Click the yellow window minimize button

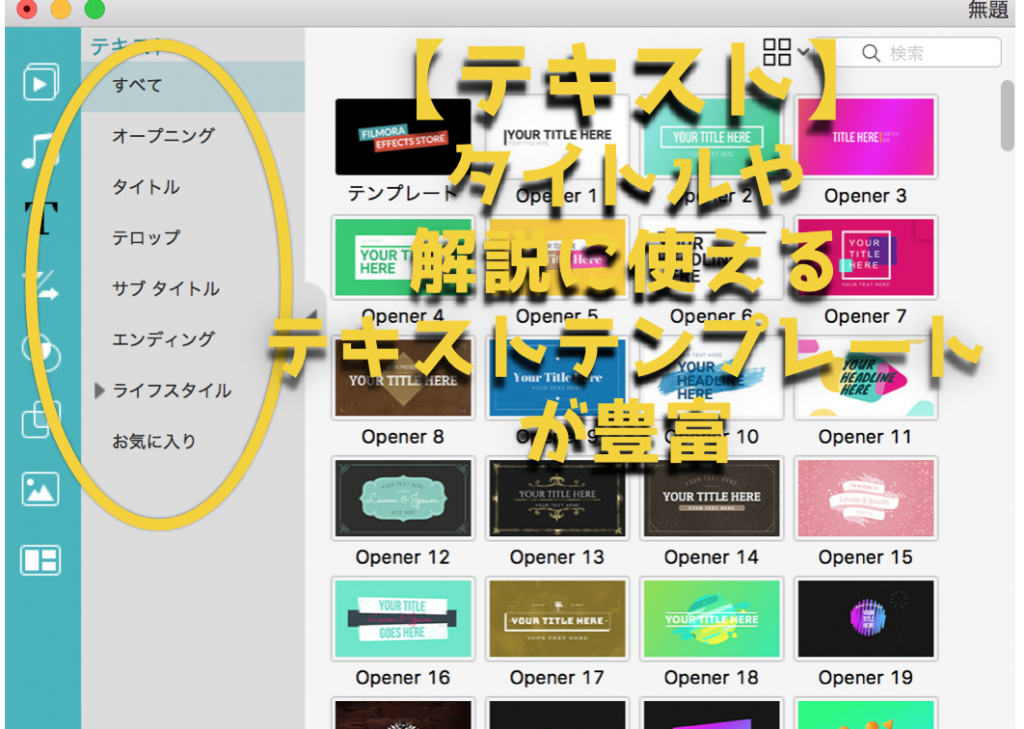pos(61,9)
